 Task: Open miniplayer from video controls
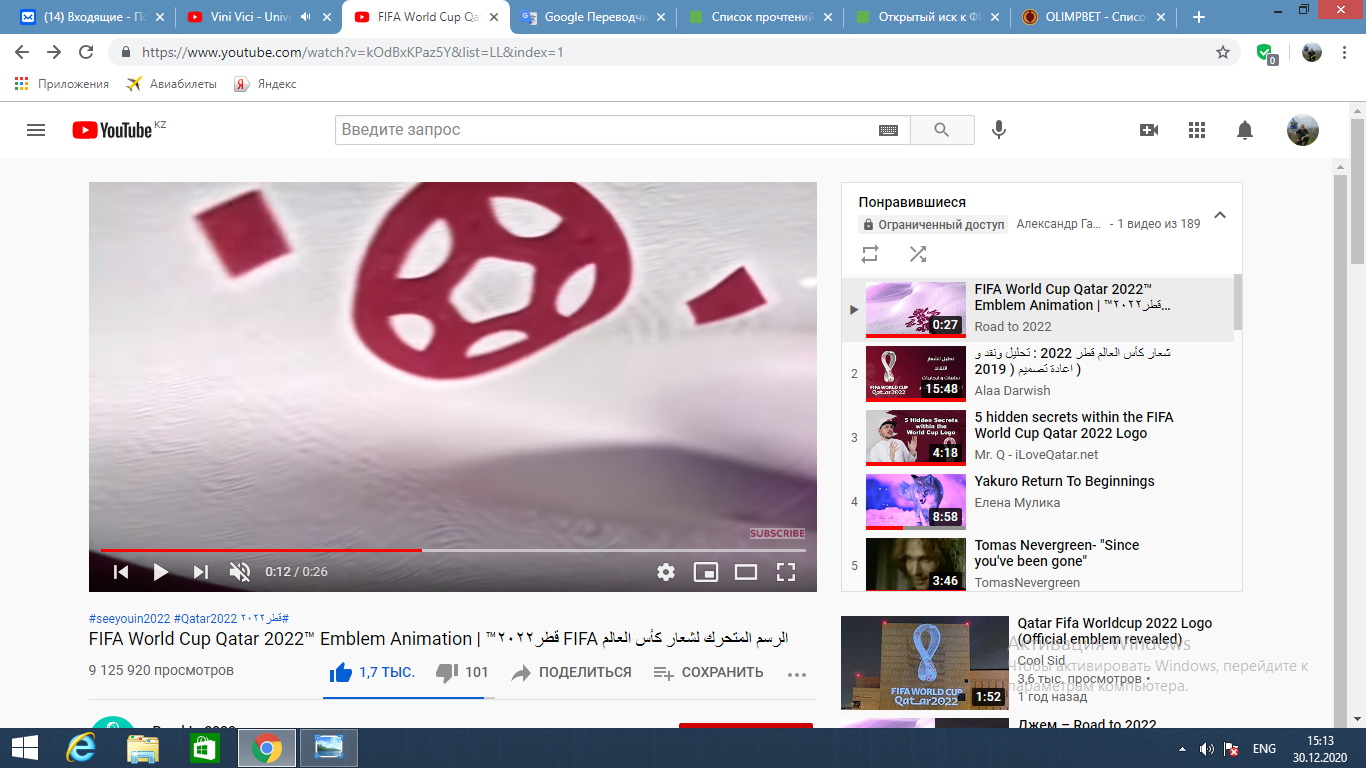706,572
